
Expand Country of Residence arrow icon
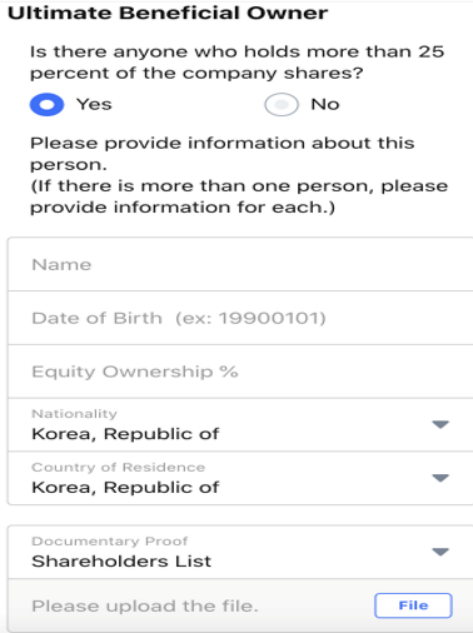[440, 478]
